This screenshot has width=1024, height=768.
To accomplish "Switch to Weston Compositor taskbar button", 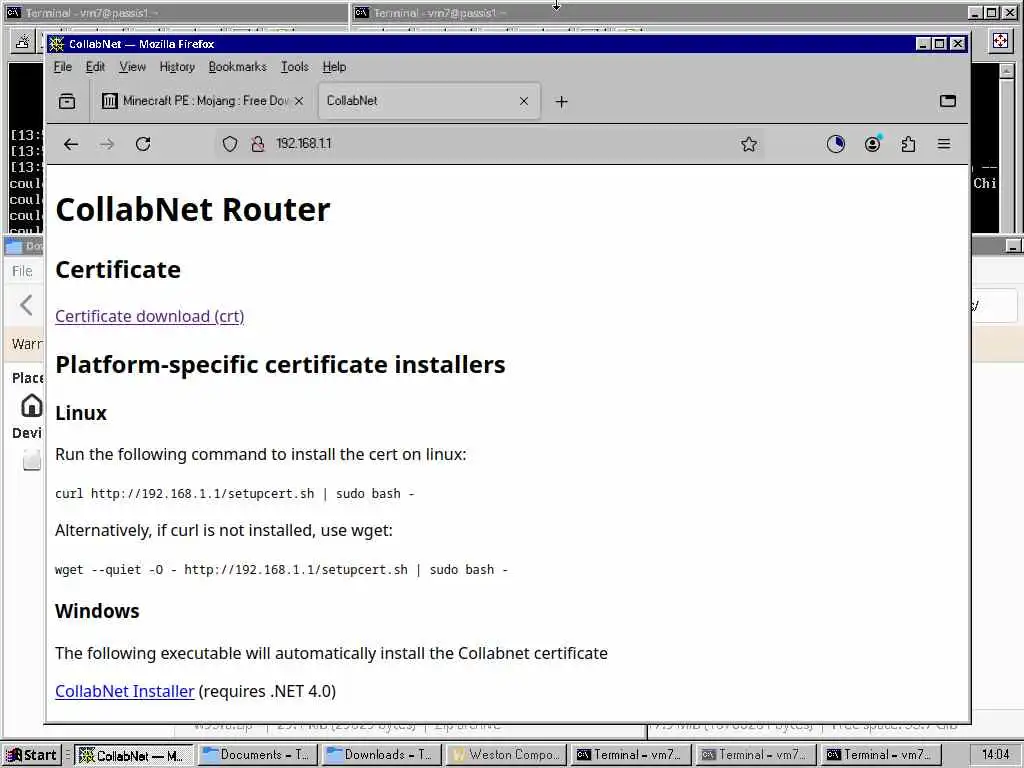I will coord(505,755).
